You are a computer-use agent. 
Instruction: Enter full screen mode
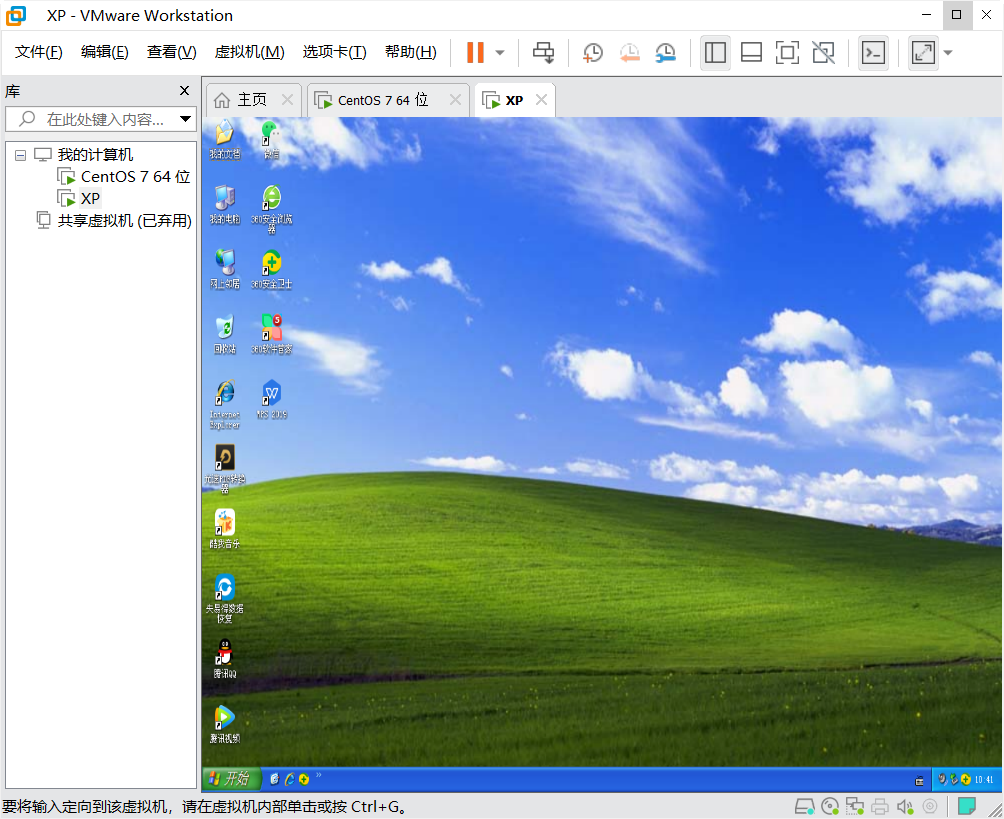(x=787, y=53)
